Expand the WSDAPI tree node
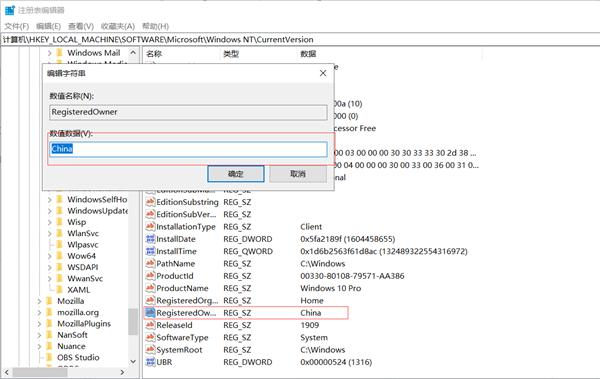Image resolution: width=600 pixels, height=379 pixels. (x=50, y=267)
